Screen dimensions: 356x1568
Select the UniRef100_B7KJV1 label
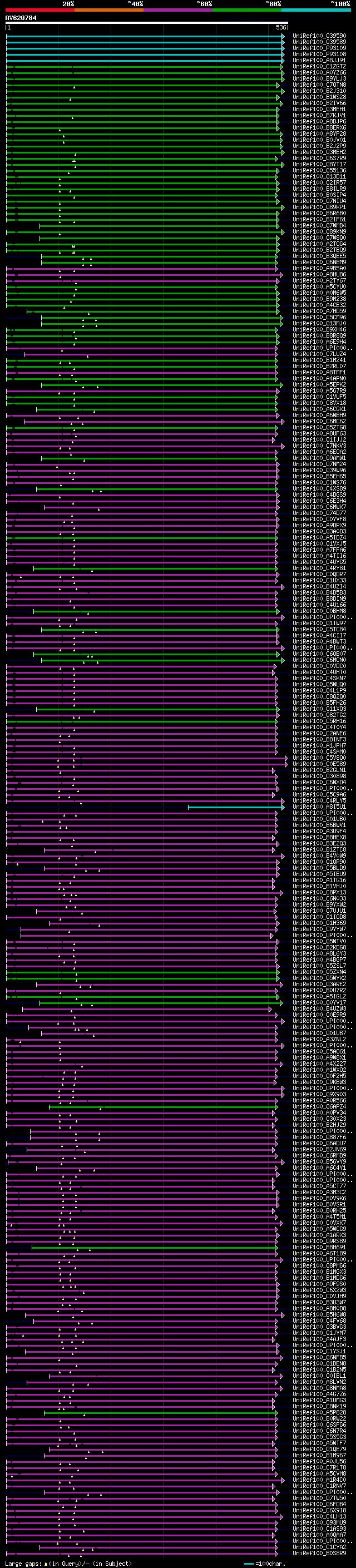tap(319, 116)
